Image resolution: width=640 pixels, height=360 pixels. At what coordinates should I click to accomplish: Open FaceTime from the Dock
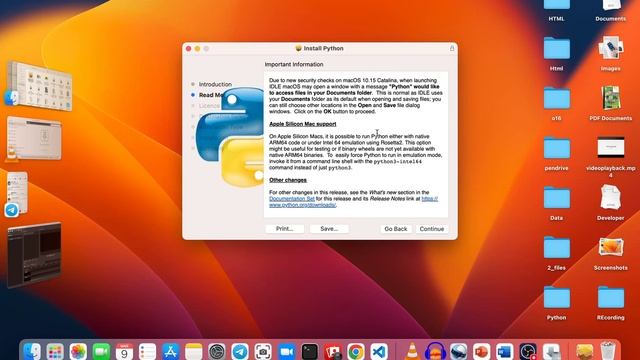[101, 351]
